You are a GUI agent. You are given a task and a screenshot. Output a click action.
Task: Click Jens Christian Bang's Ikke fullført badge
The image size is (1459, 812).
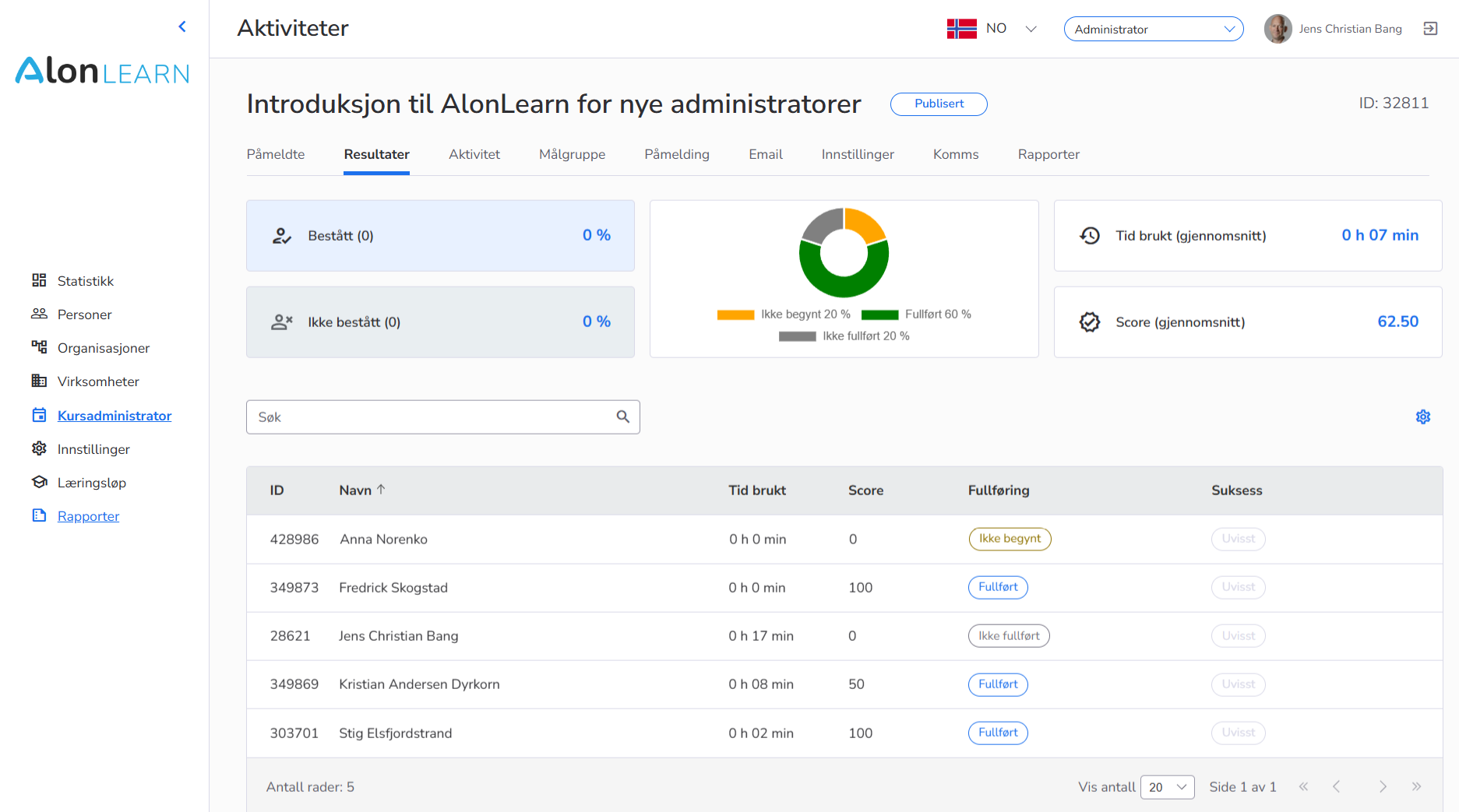1009,635
